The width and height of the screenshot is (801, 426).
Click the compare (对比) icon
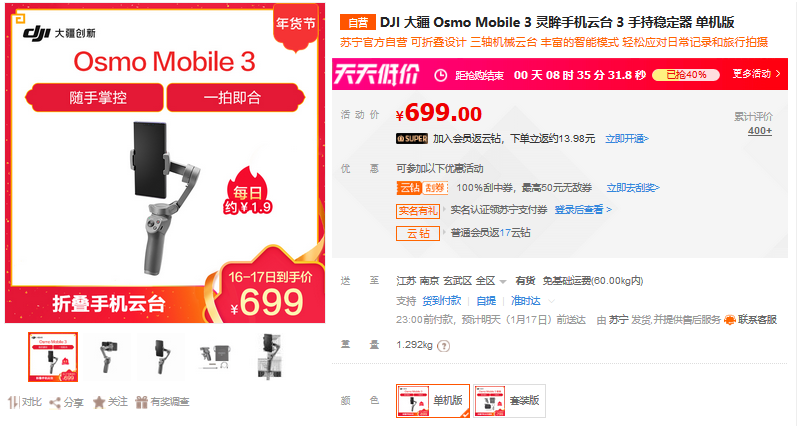[13, 402]
